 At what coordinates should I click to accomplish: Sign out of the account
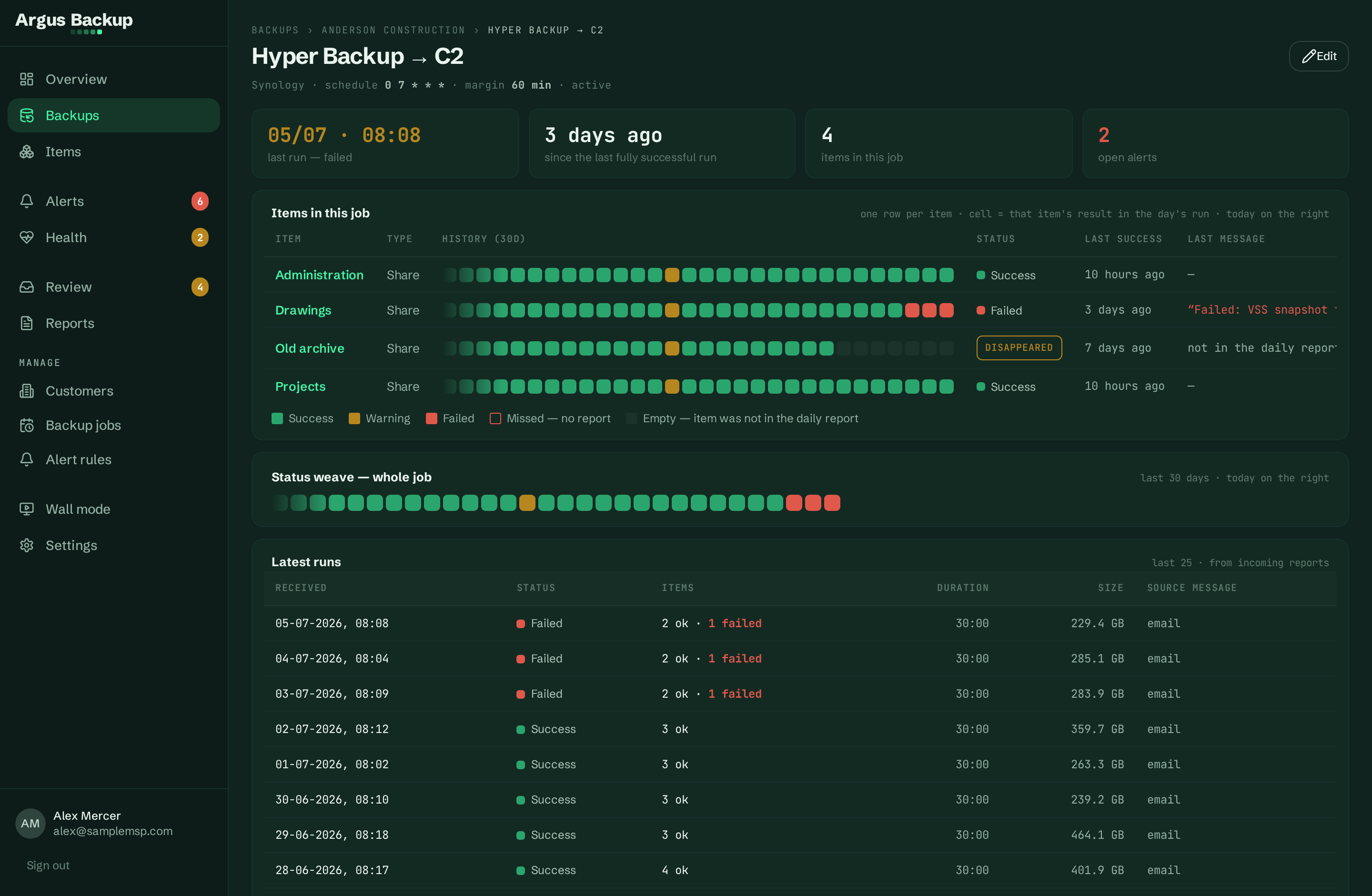(48, 865)
